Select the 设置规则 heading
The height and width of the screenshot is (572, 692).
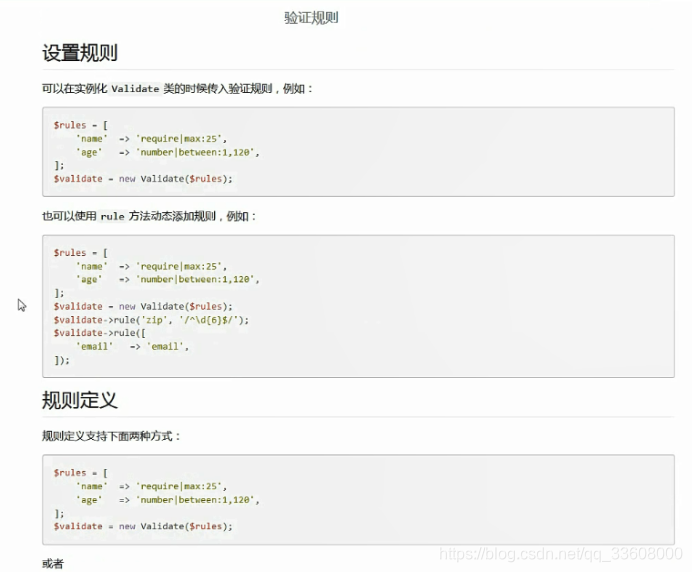[x=80, y=53]
